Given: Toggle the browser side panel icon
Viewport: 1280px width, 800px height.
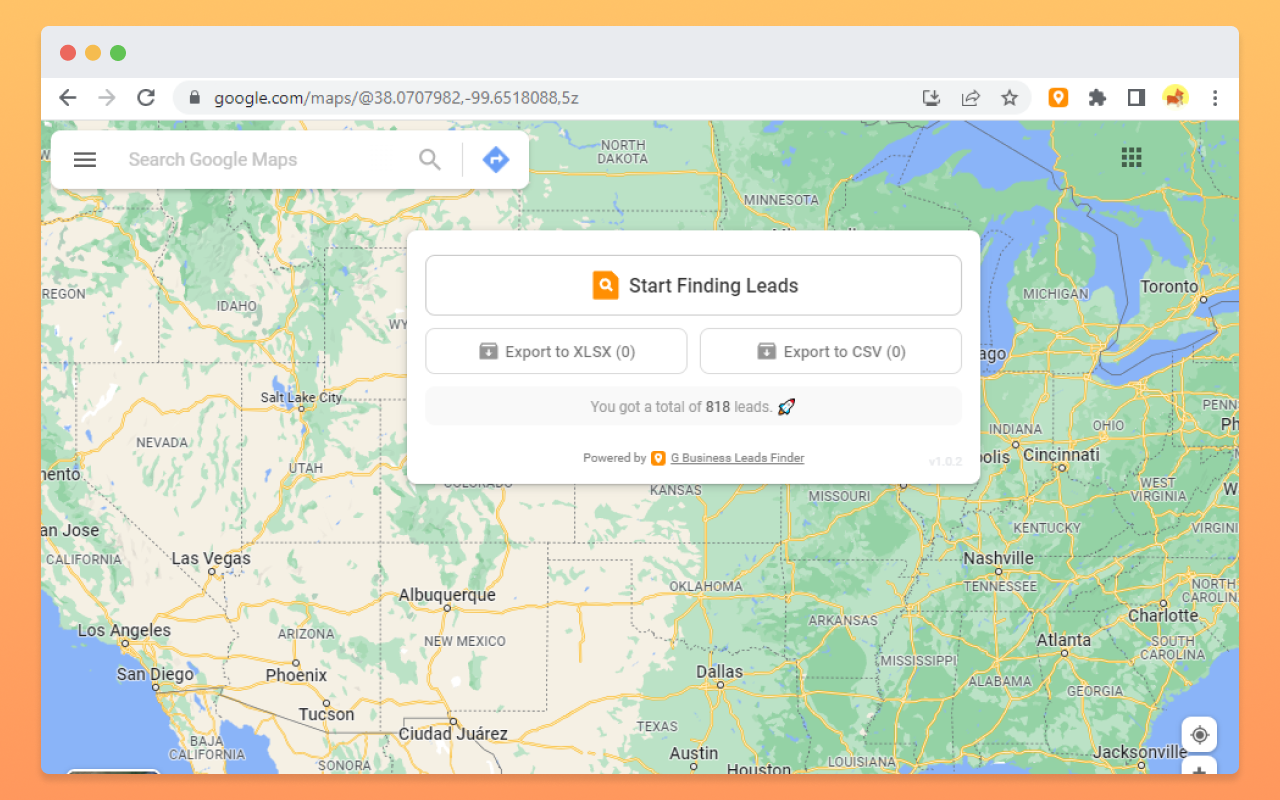Looking at the screenshot, I should tap(1136, 98).
